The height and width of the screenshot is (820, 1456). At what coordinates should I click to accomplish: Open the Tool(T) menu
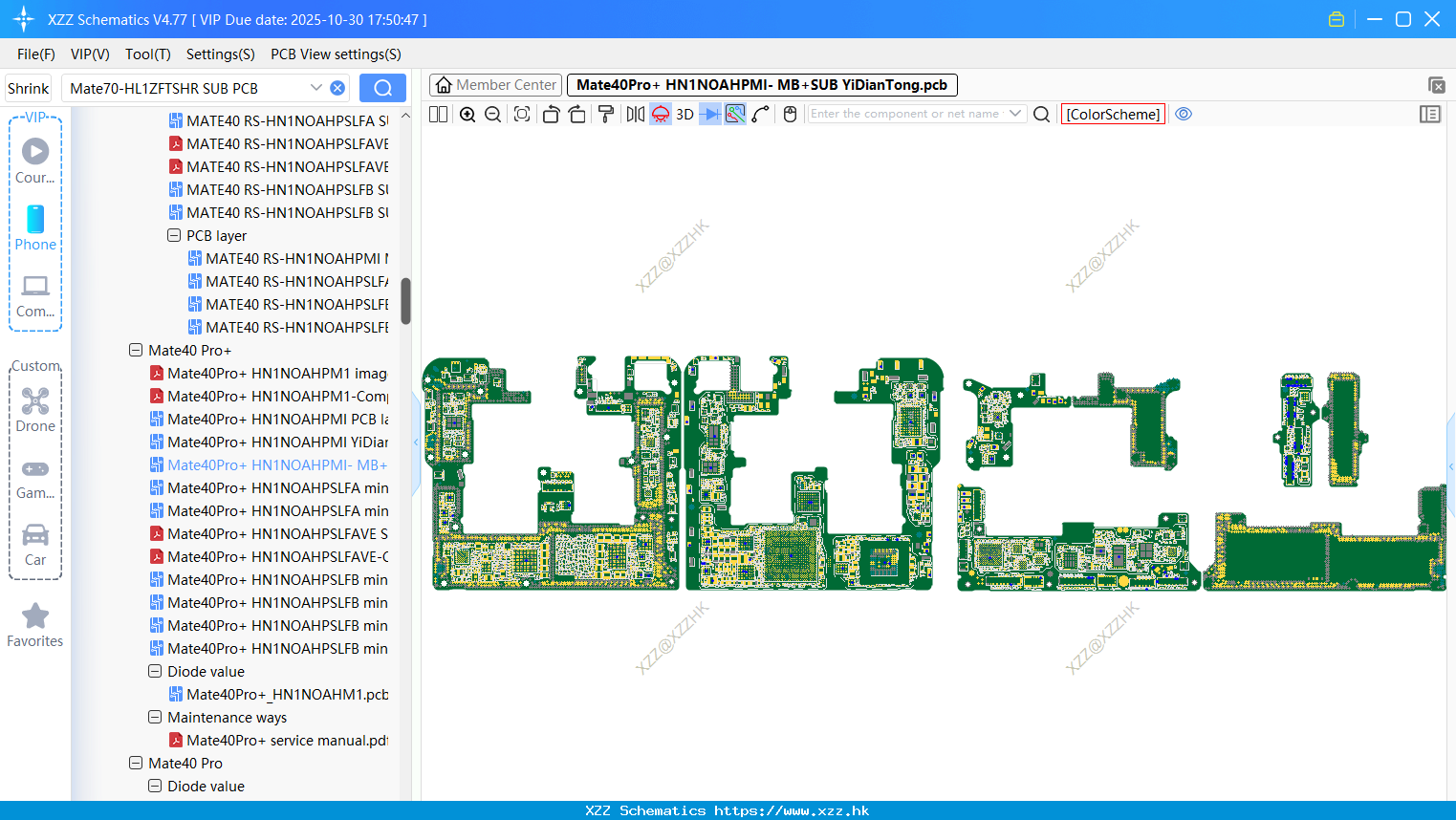point(148,54)
